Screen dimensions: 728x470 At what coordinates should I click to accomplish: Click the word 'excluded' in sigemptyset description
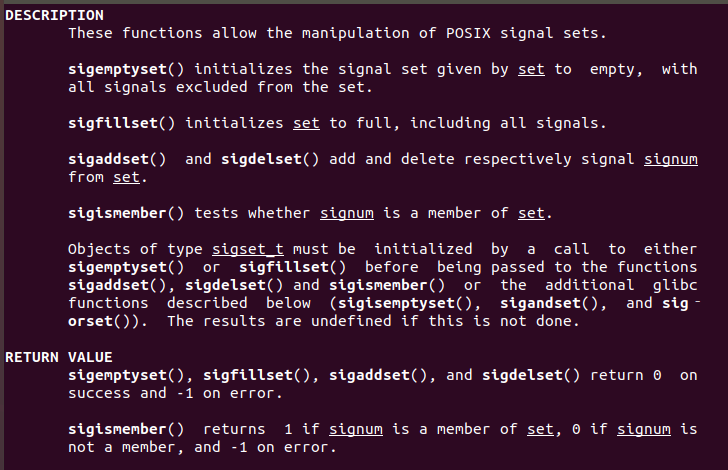tap(198, 87)
